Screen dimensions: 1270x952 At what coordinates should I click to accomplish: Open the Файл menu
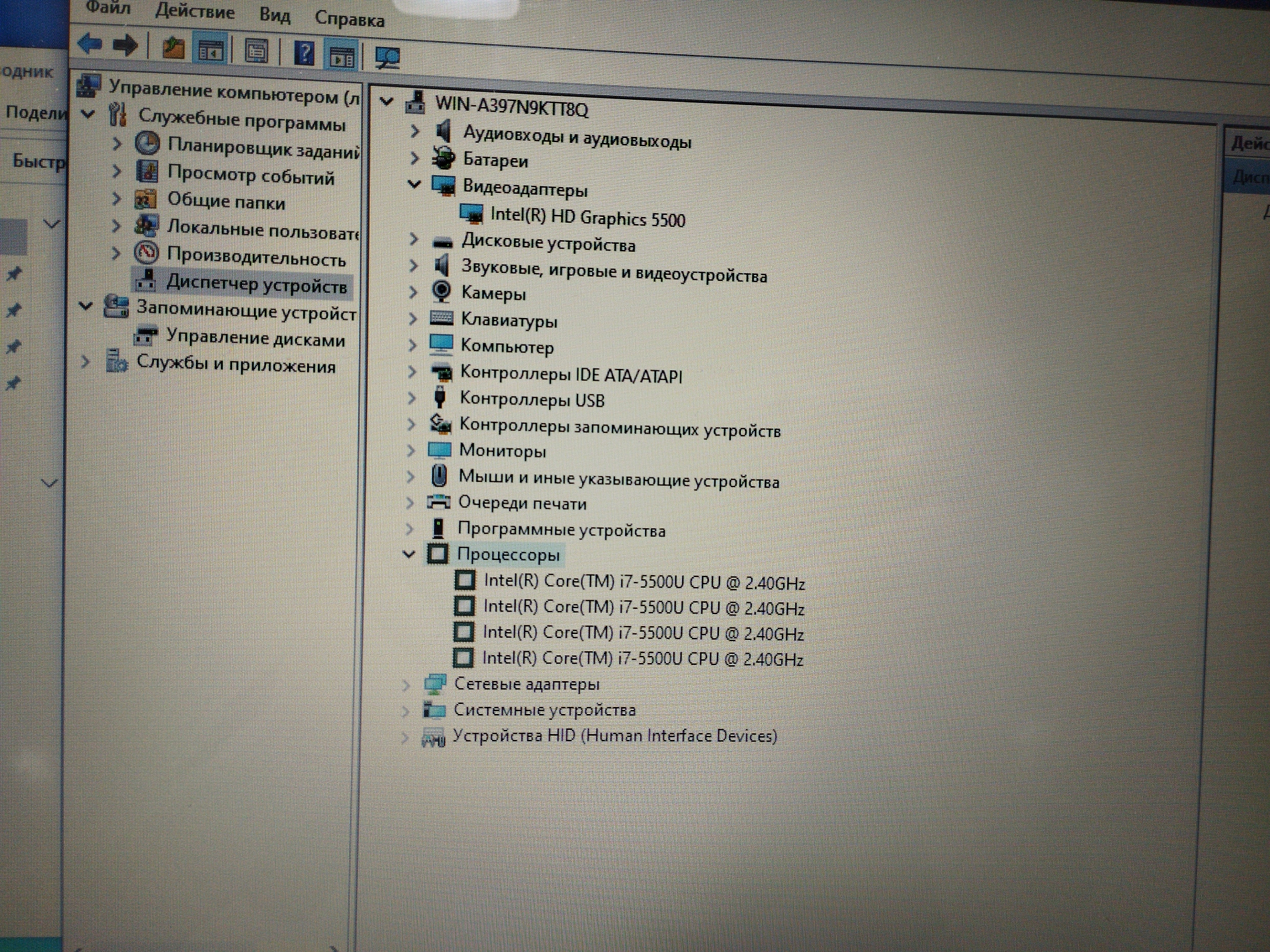pos(108,8)
